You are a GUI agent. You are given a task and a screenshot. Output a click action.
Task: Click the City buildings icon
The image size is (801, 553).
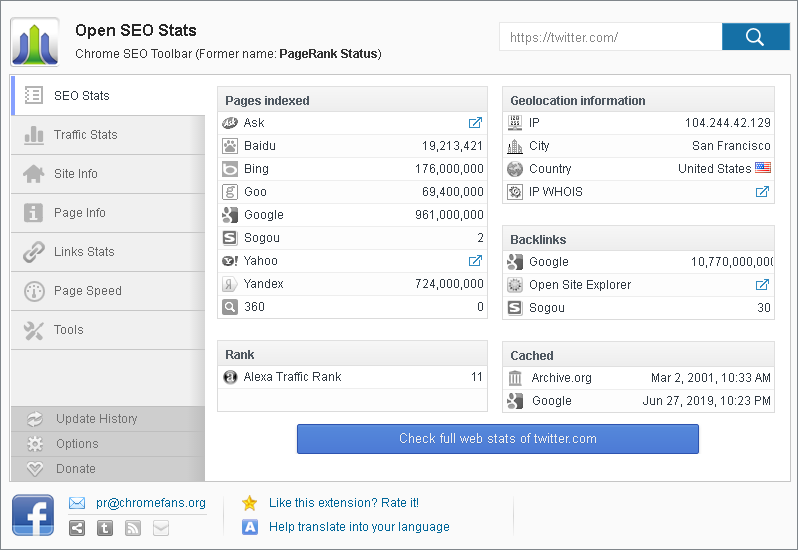(x=515, y=146)
